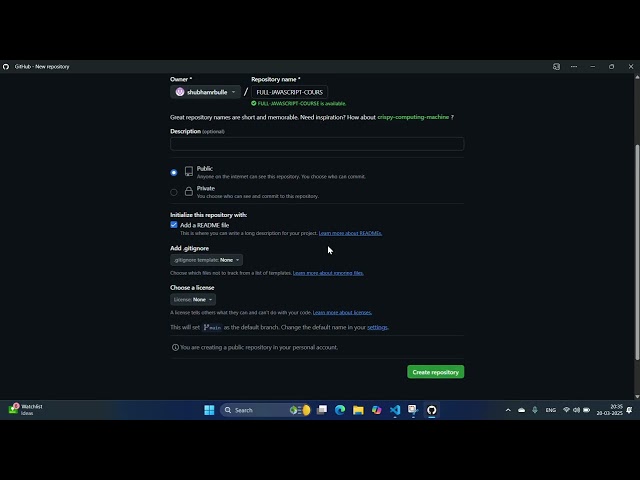Open the app sidebar icon in title bar
The image size is (640, 480).
click(x=556, y=67)
